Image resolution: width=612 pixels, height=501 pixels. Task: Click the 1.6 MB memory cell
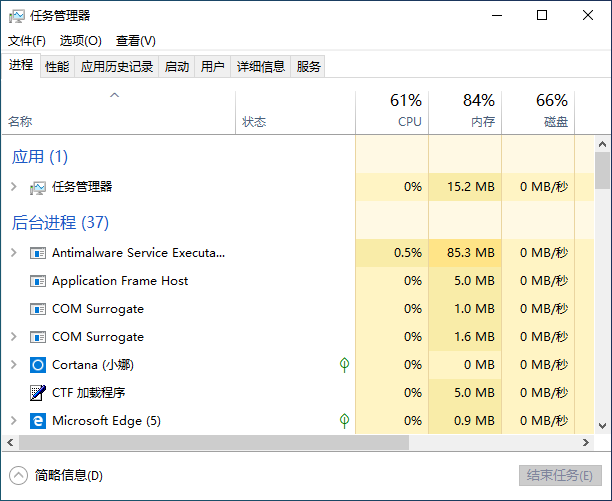(x=465, y=336)
